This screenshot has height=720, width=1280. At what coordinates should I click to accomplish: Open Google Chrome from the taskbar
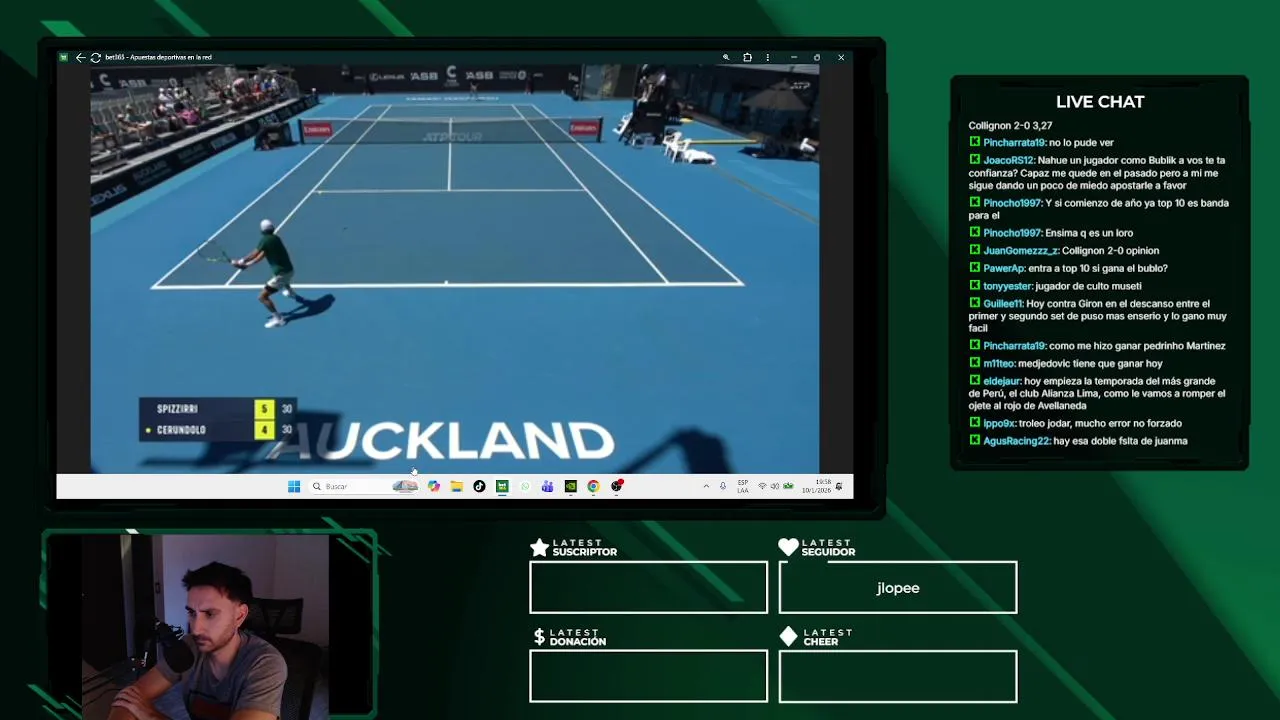(x=593, y=486)
